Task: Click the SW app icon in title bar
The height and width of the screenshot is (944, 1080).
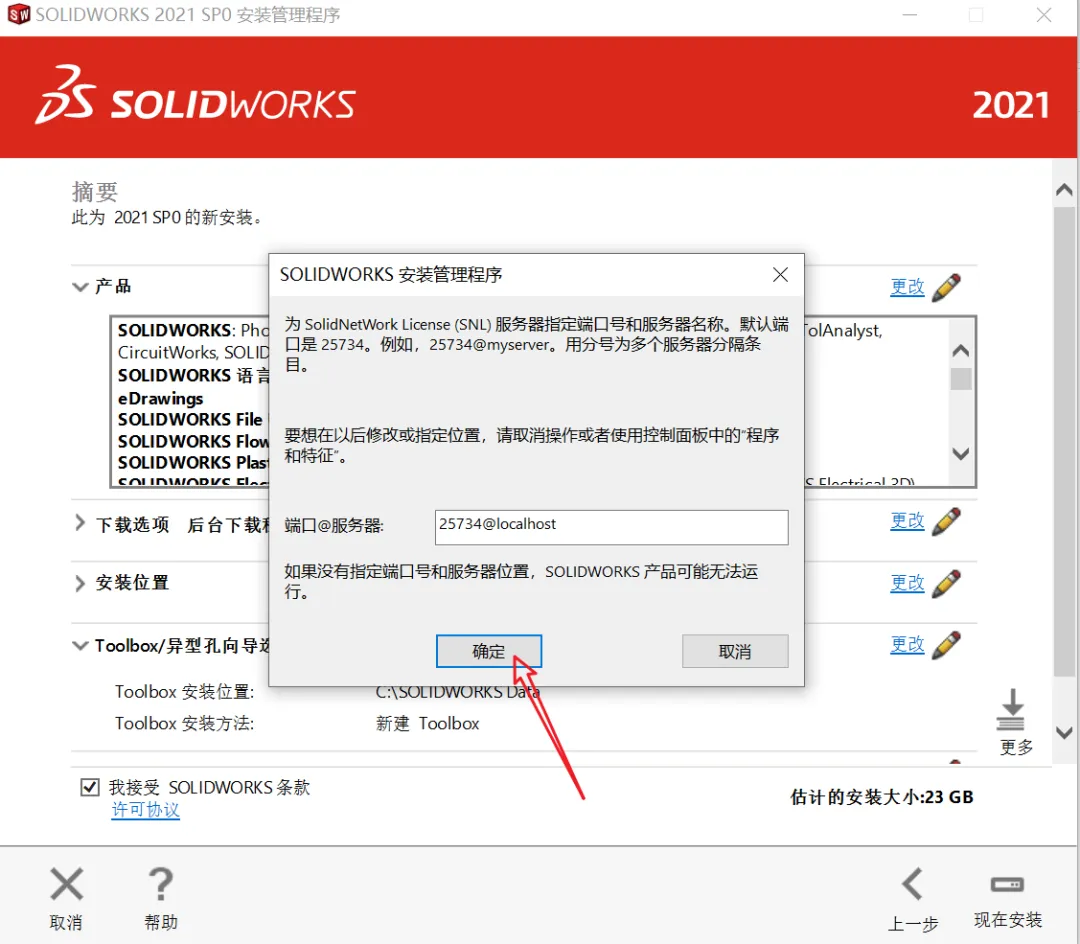Action: (19, 14)
